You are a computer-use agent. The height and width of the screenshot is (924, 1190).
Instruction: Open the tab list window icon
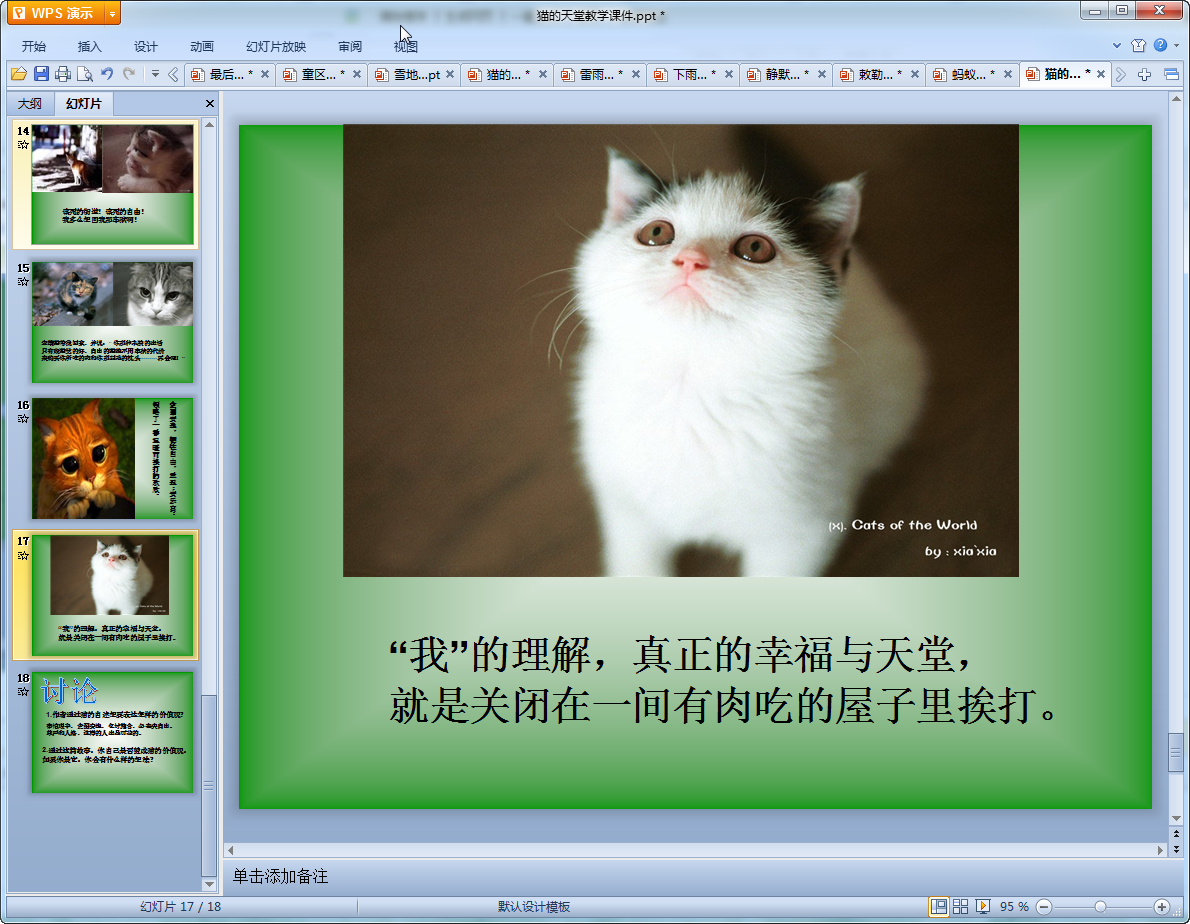pyautogui.click(x=1171, y=74)
